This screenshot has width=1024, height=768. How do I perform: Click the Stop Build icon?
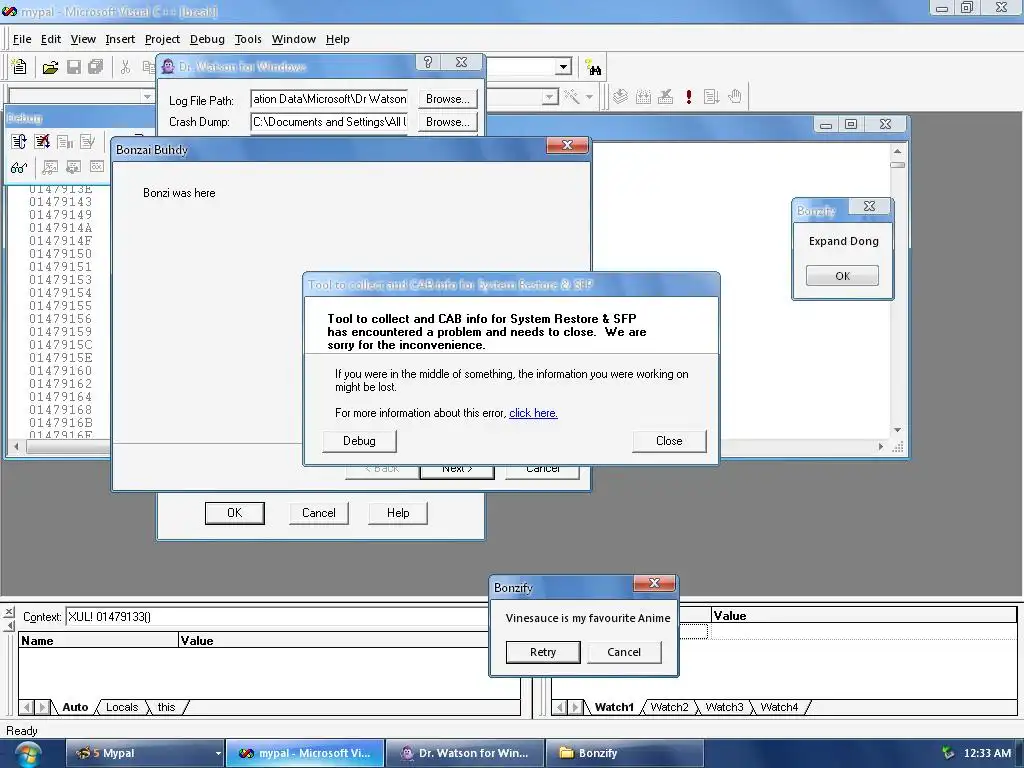(665, 97)
